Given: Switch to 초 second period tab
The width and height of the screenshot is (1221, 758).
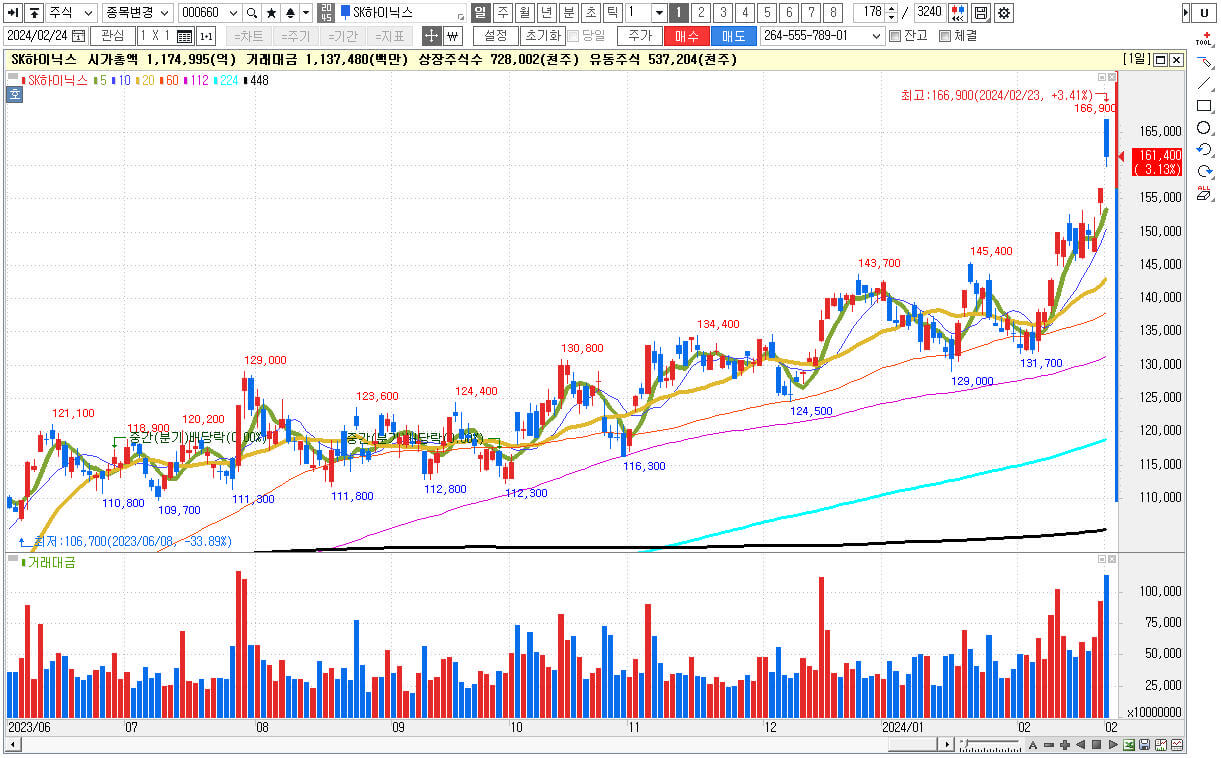Looking at the screenshot, I should pos(591,13).
